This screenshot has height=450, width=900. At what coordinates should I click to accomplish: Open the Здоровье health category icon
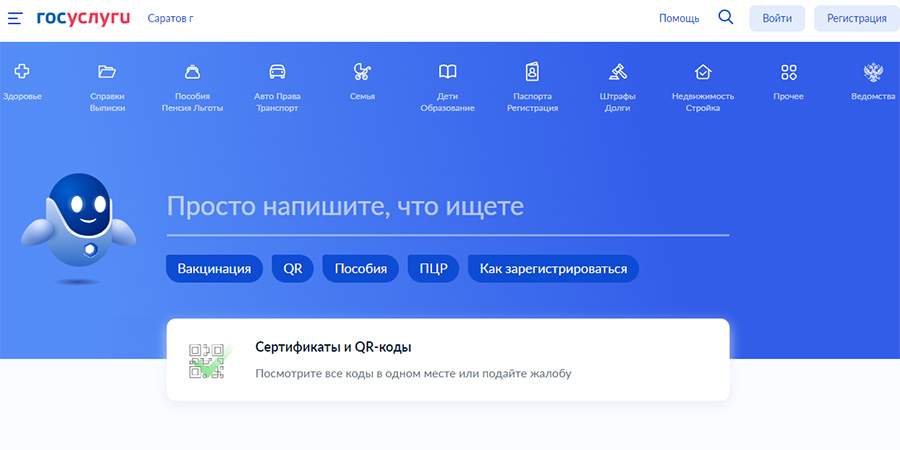[22, 72]
